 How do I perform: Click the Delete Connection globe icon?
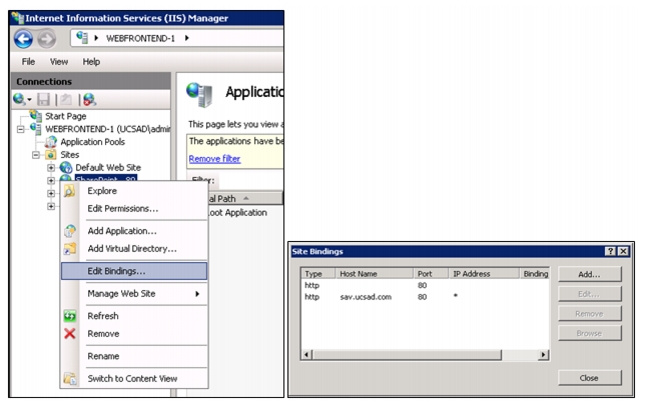click(89, 99)
